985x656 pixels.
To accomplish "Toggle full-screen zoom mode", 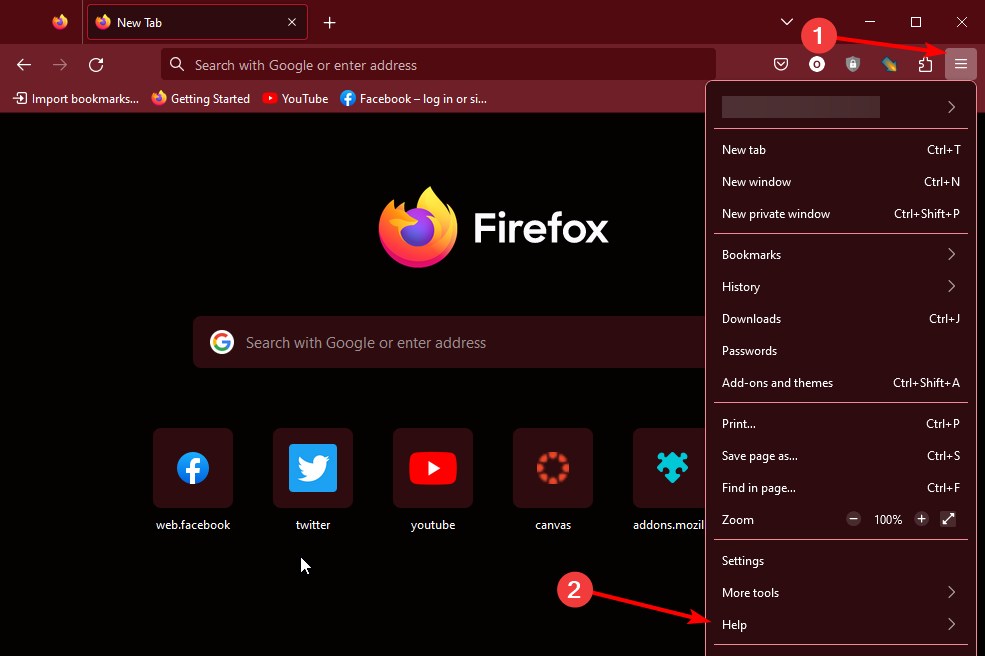I will click(x=948, y=519).
